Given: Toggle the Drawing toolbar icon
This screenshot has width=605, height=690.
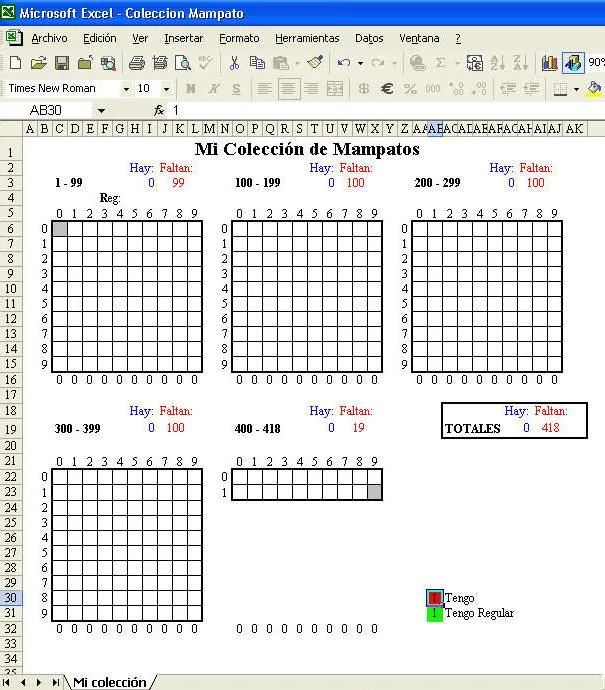Looking at the screenshot, I should pyautogui.click(x=573, y=63).
